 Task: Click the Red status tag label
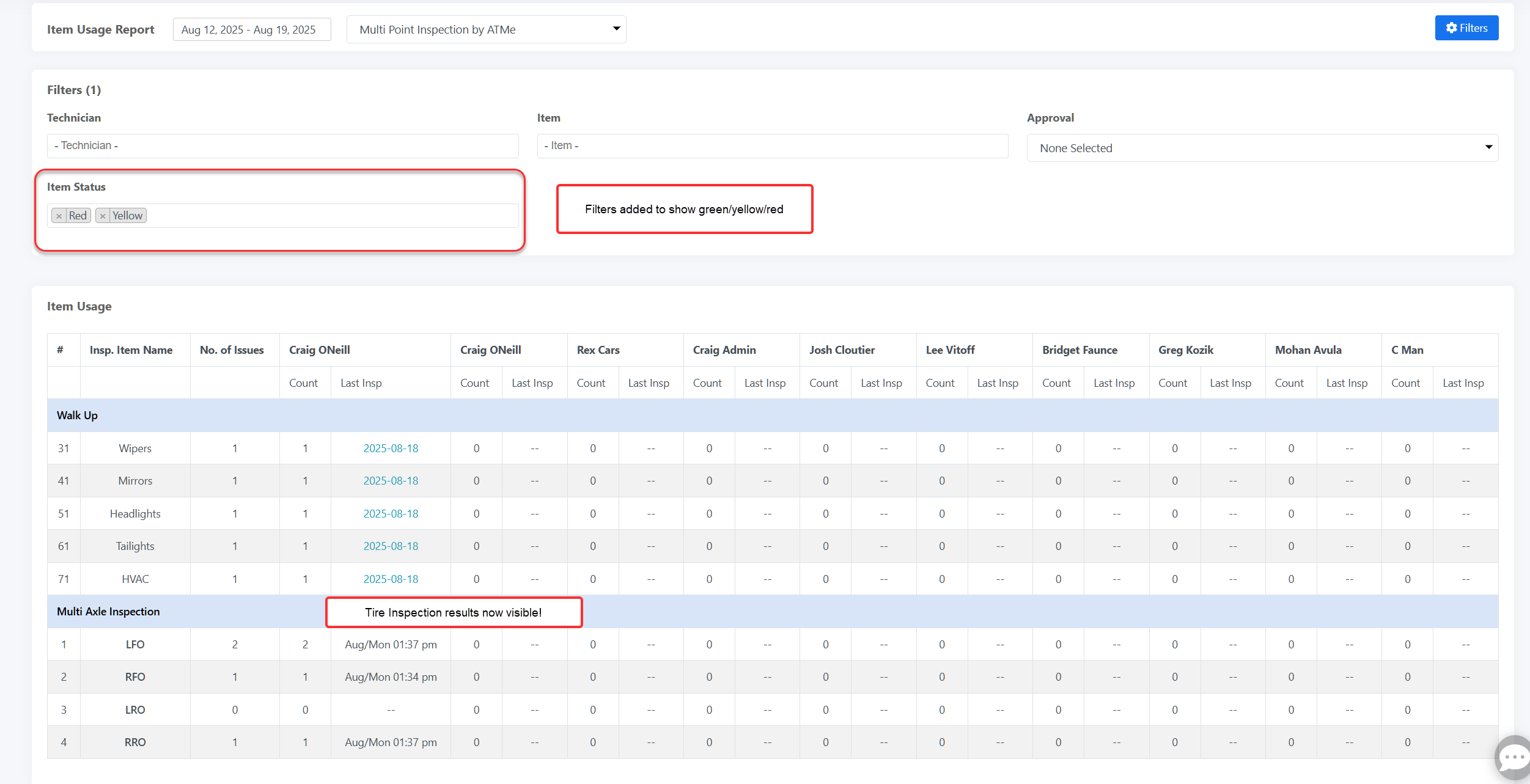pyautogui.click(x=78, y=216)
